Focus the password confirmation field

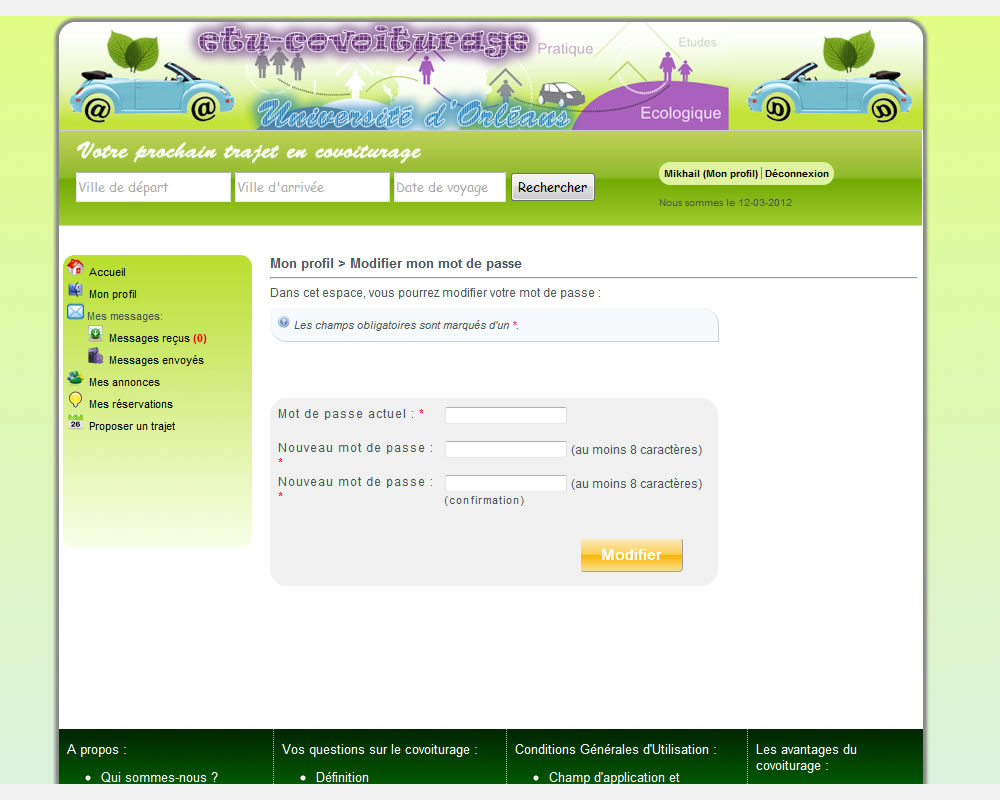pyautogui.click(x=505, y=483)
